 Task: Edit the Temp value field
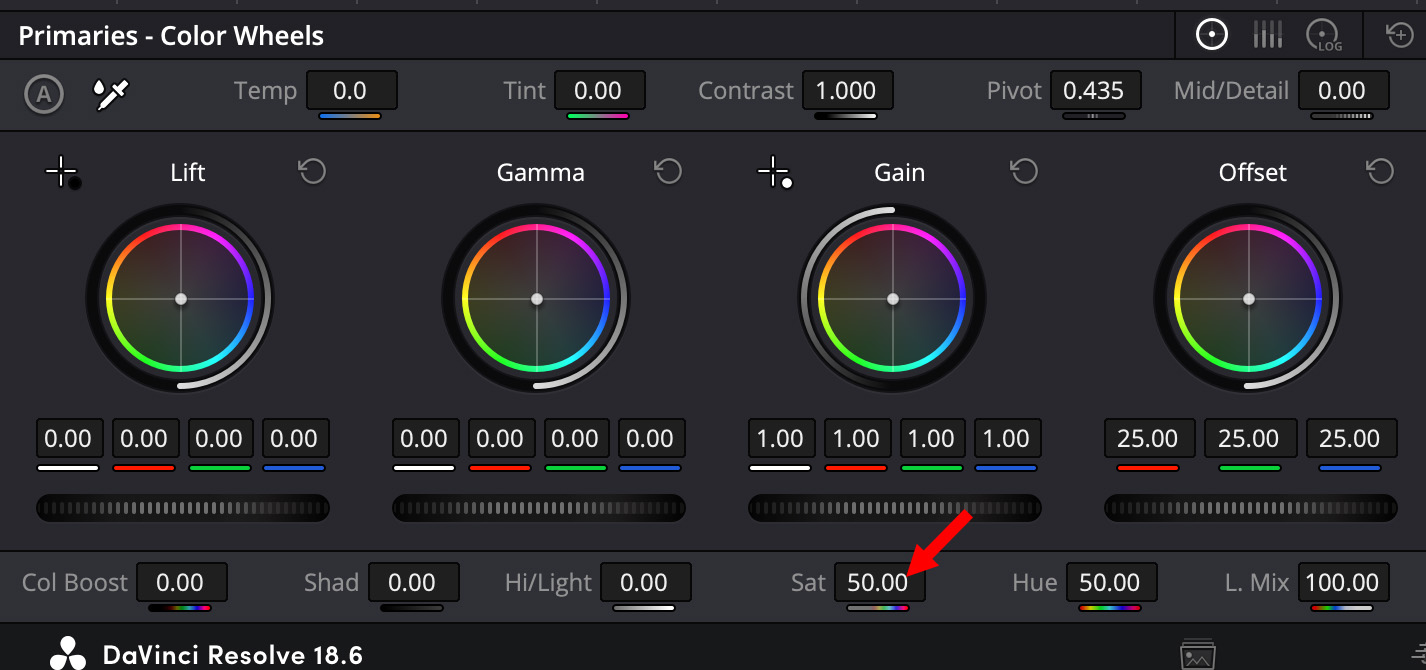point(352,90)
